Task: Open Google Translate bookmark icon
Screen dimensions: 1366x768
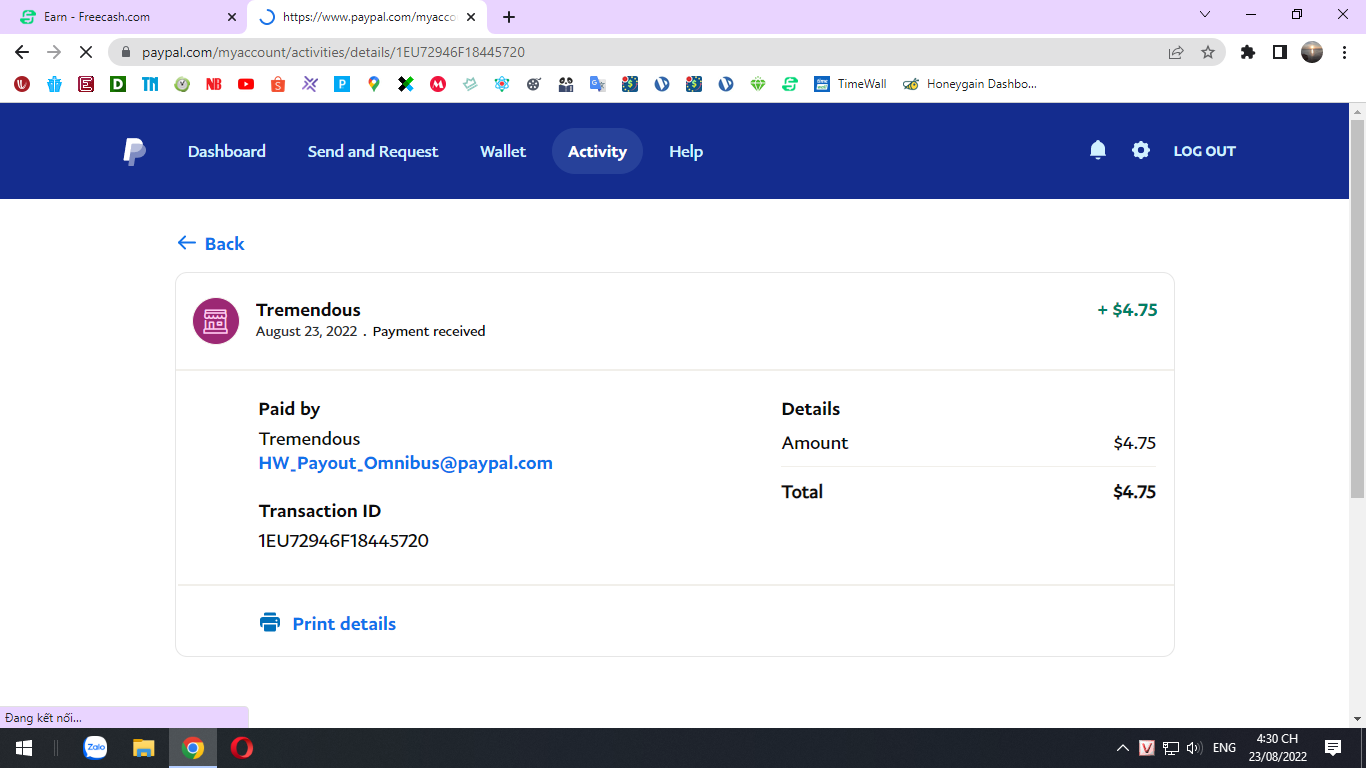Action: click(x=598, y=84)
